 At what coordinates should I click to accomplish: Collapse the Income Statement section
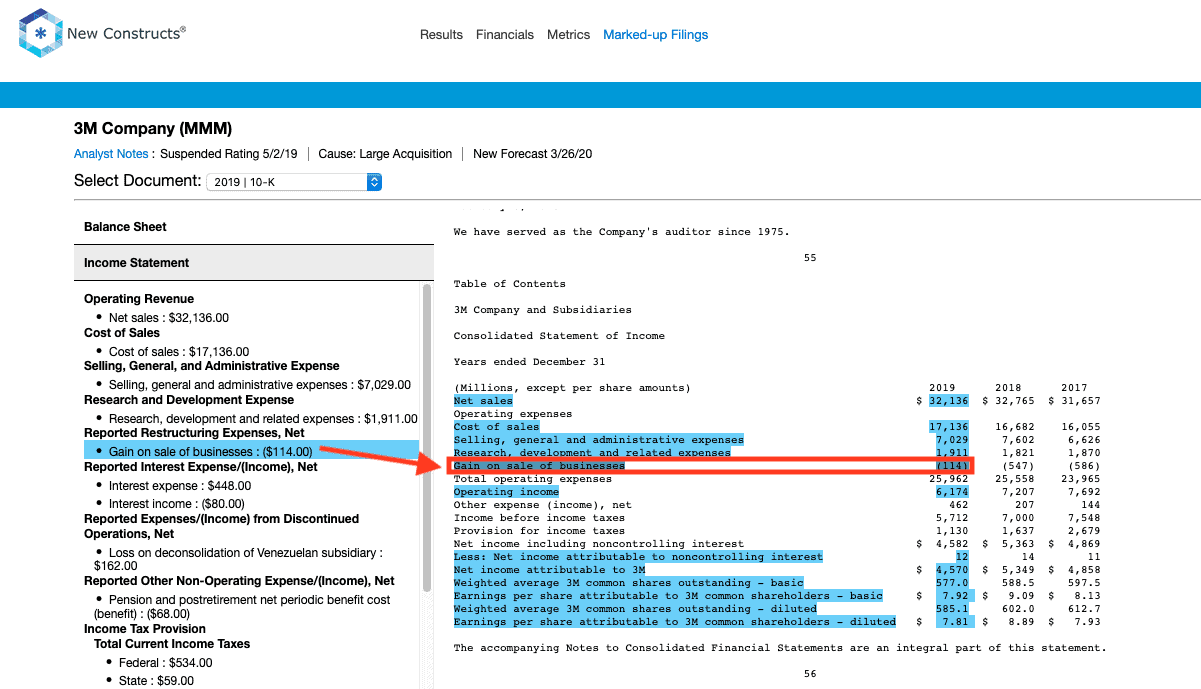click(x=254, y=263)
